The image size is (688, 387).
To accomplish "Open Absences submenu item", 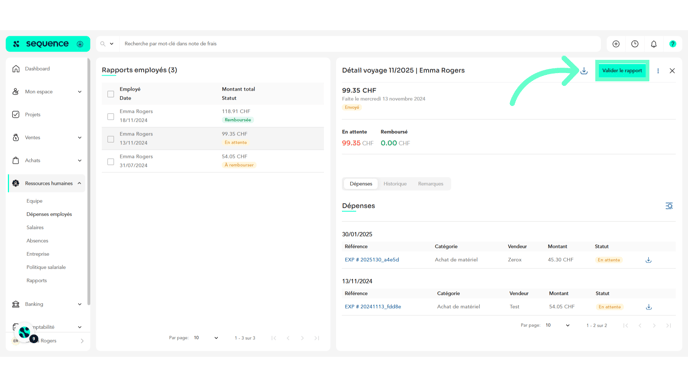I will click(37, 240).
